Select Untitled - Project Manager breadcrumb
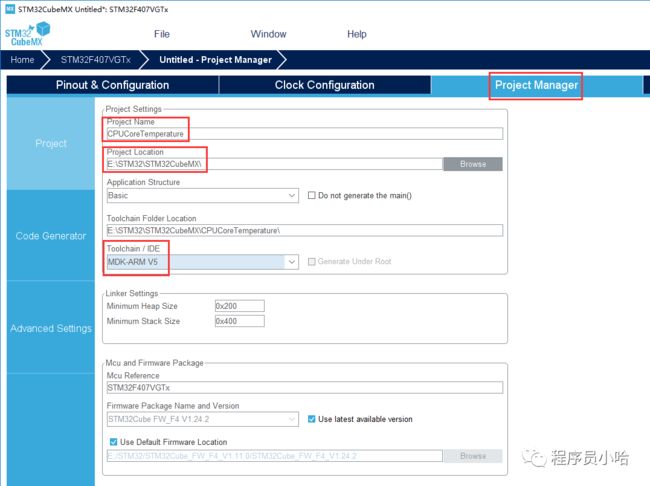Viewport: 650px width, 486px height. [x=215, y=60]
